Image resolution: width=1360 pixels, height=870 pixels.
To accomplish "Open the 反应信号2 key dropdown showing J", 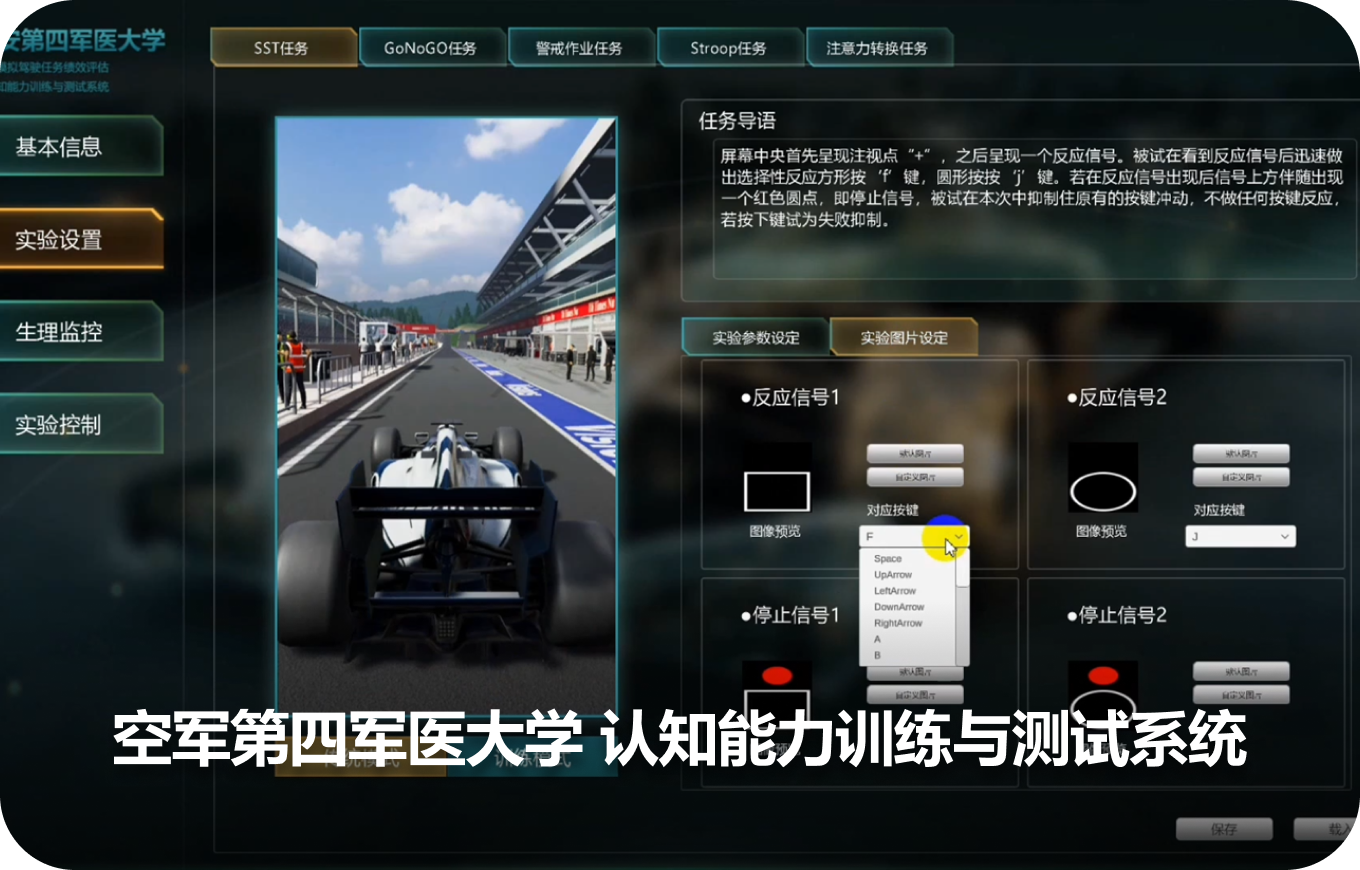I will (1240, 537).
